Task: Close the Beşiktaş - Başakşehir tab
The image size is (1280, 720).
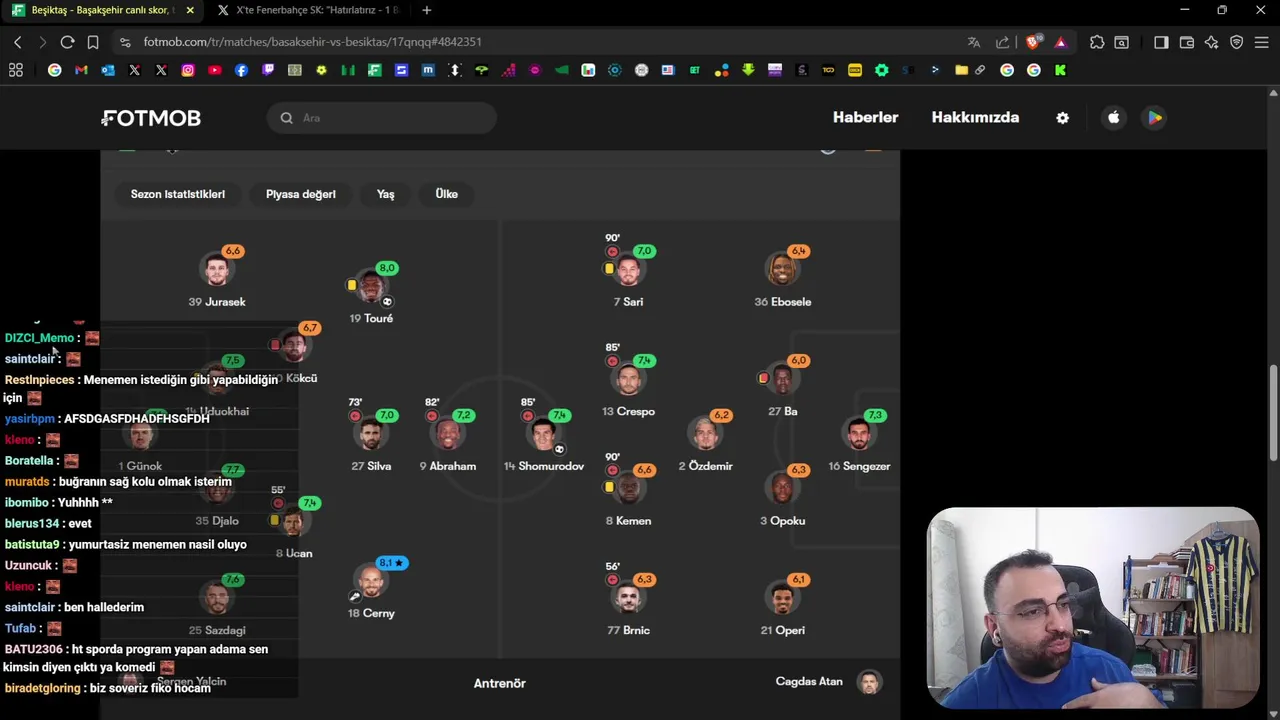Action: 190,10
